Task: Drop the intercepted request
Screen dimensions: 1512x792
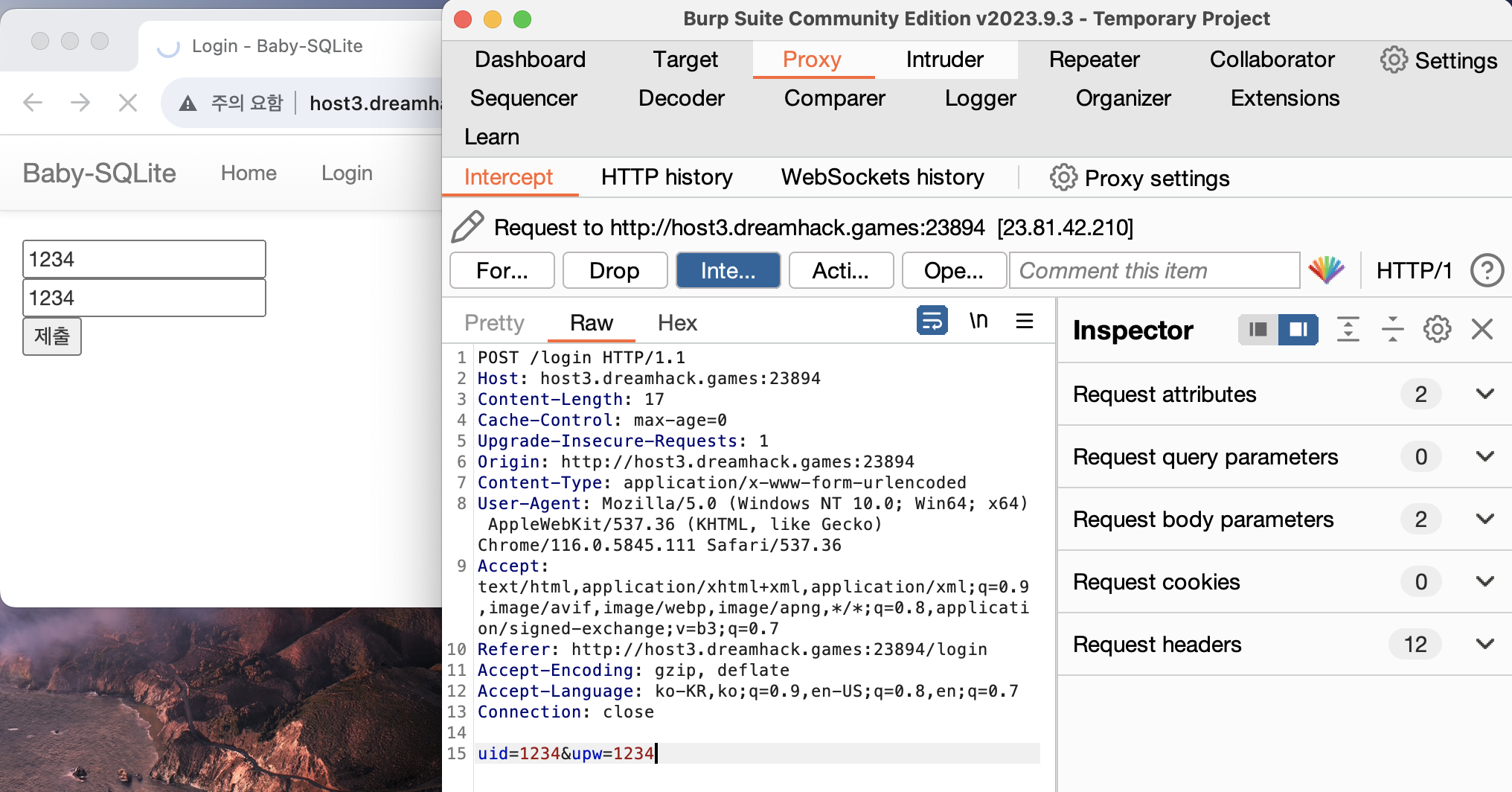Action: point(615,270)
